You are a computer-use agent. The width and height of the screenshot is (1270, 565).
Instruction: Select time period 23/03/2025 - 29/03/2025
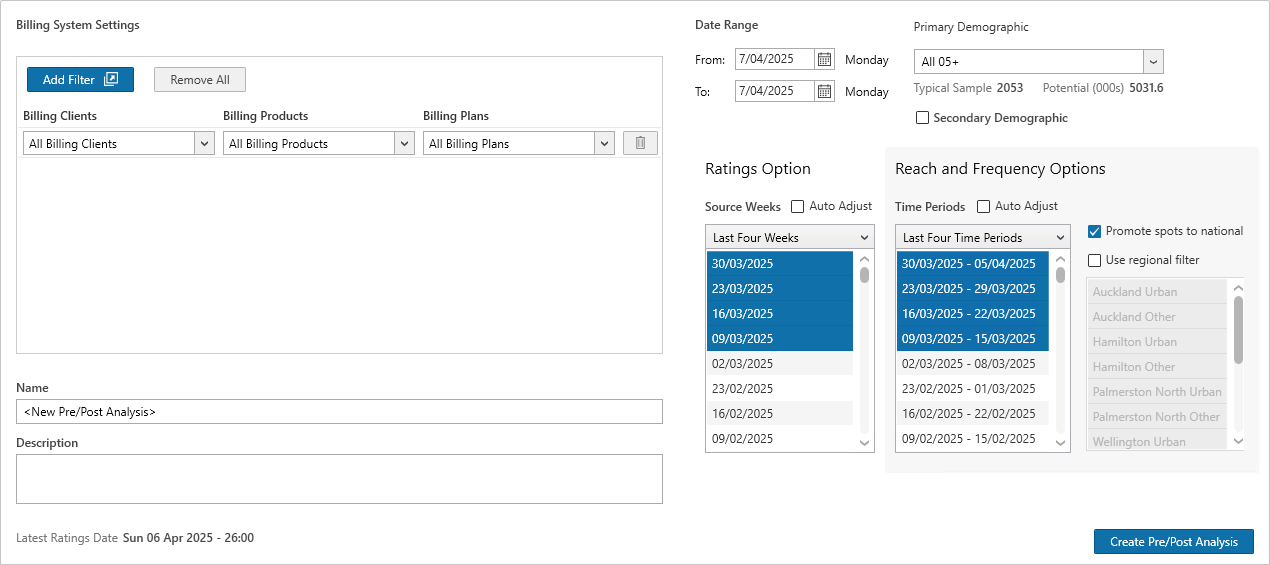point(973,289)
